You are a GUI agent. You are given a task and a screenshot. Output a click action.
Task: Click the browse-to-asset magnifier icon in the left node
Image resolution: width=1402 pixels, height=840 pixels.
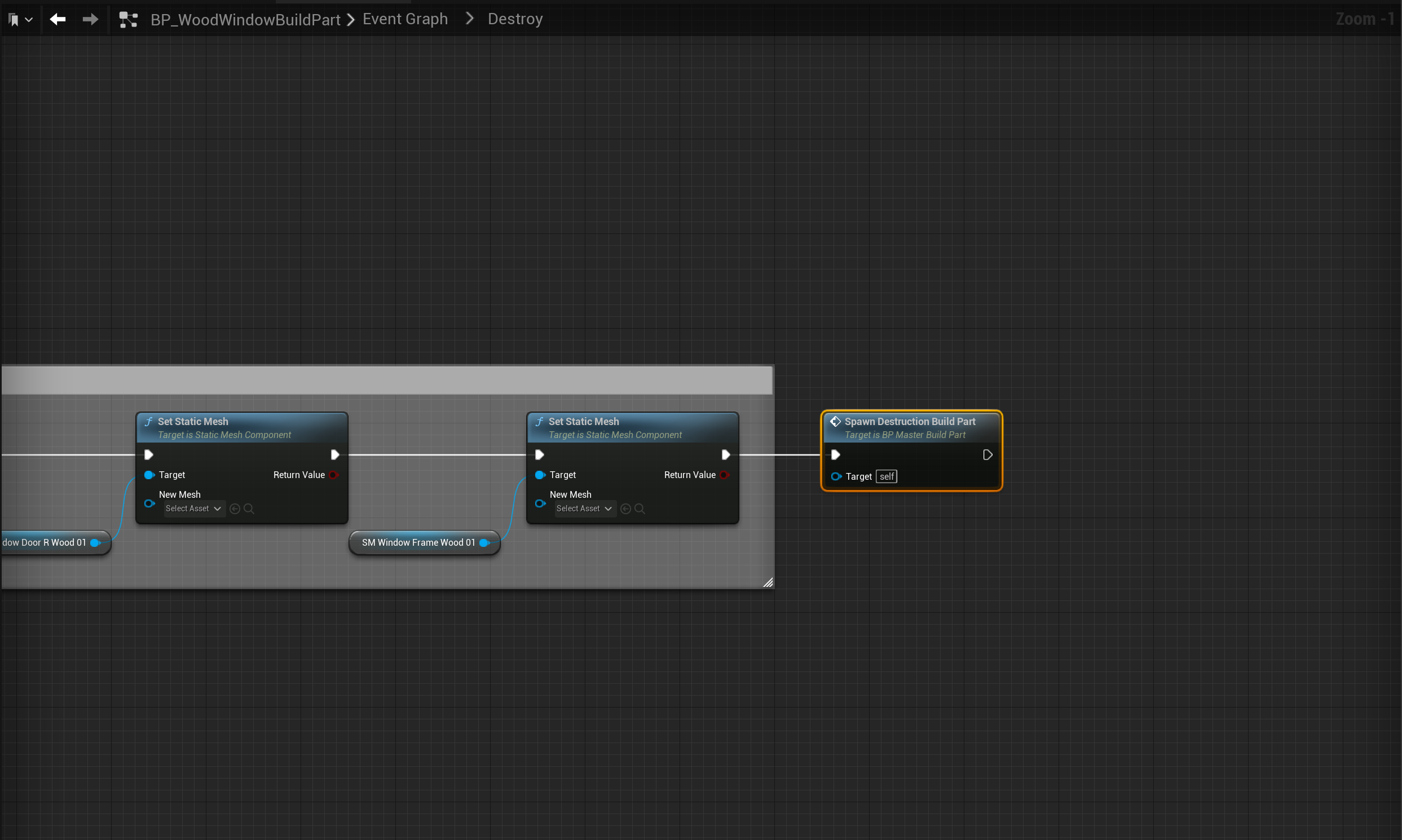[x=249, y=509]
